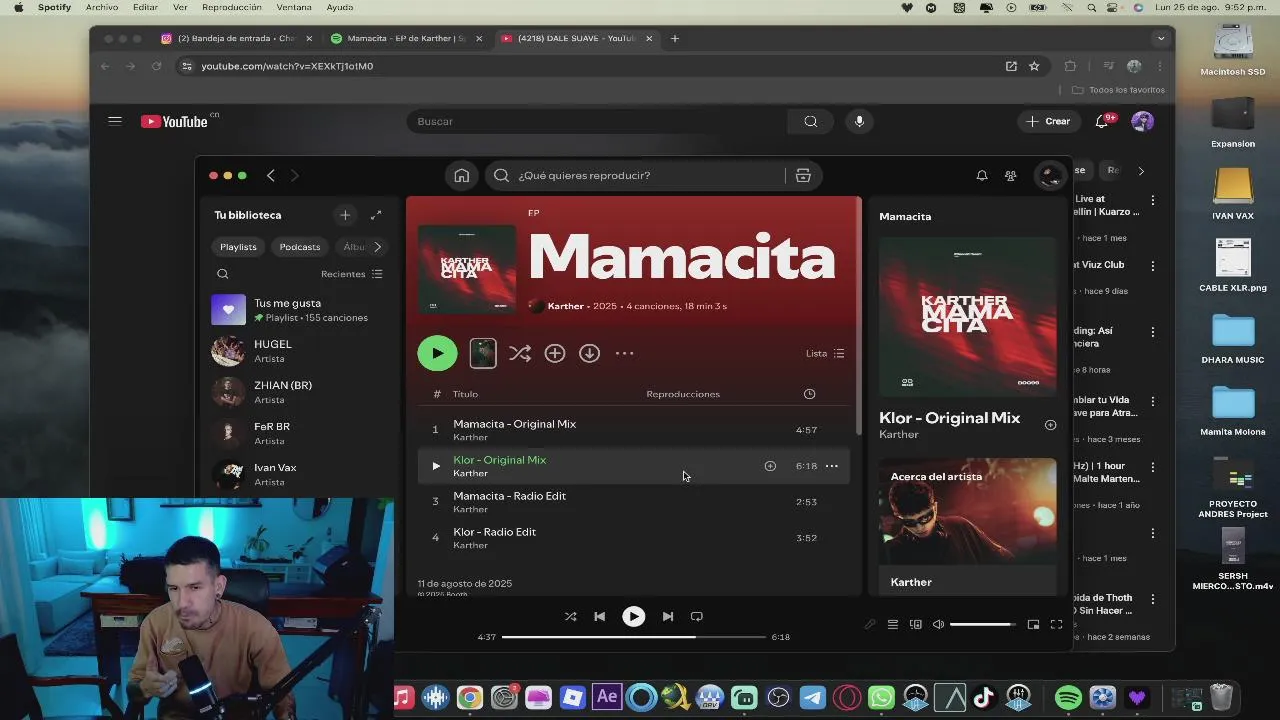
Task: Toggle shuffle next to the green play button
Action: pos(520,353)
